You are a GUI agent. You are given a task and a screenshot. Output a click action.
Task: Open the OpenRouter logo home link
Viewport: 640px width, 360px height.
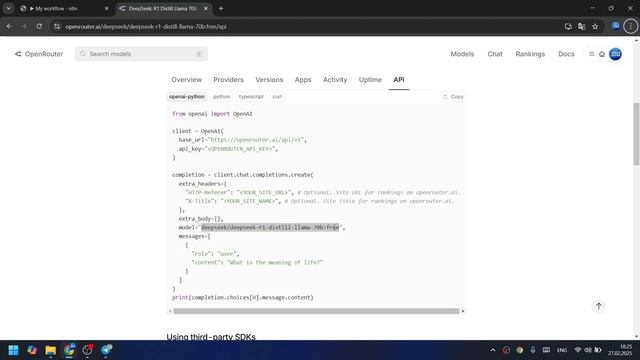[x=39, y=54]
